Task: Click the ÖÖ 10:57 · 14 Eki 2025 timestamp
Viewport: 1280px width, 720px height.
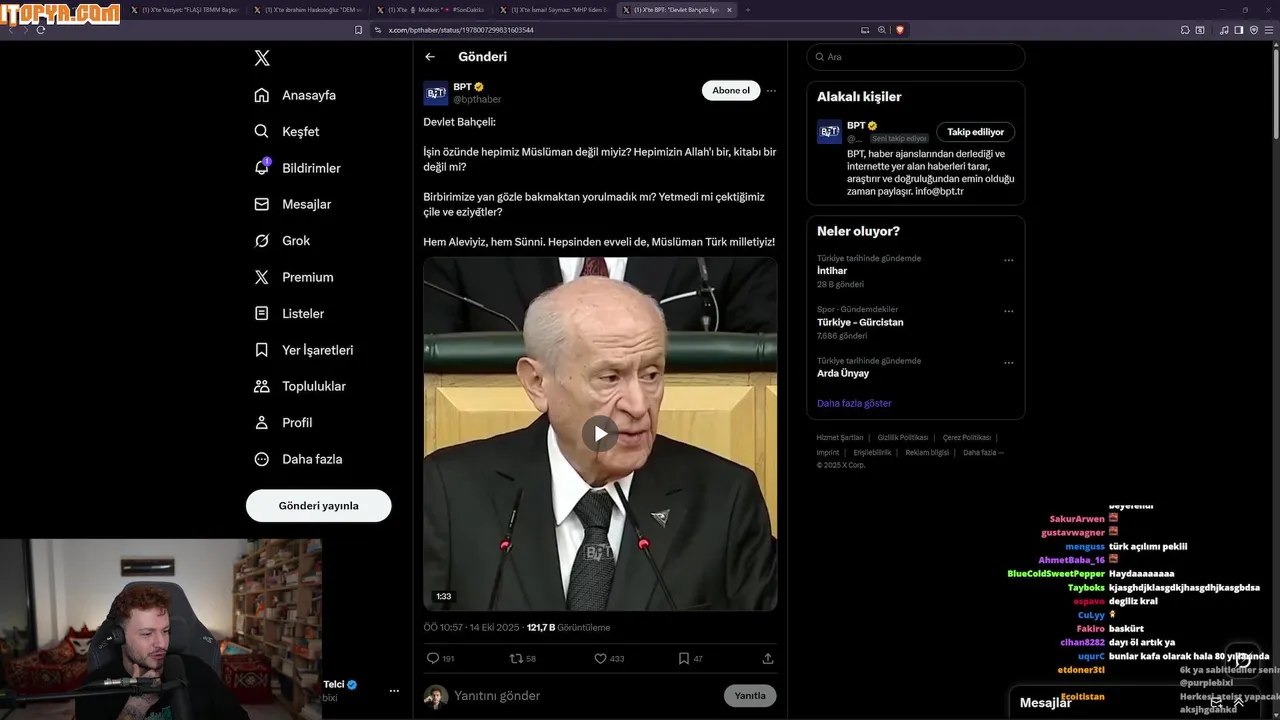Action: click(471, 628)
